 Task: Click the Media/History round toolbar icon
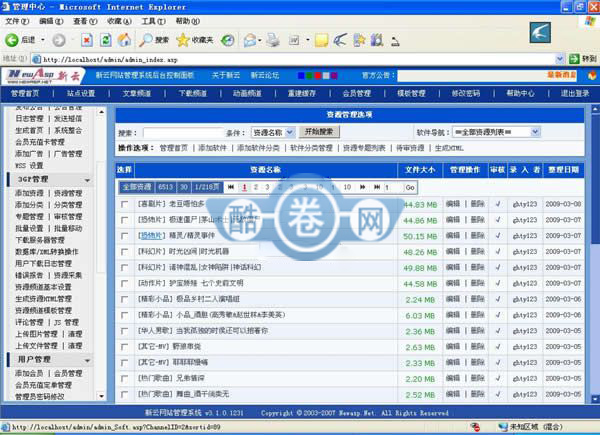click(x=228, y=40)
